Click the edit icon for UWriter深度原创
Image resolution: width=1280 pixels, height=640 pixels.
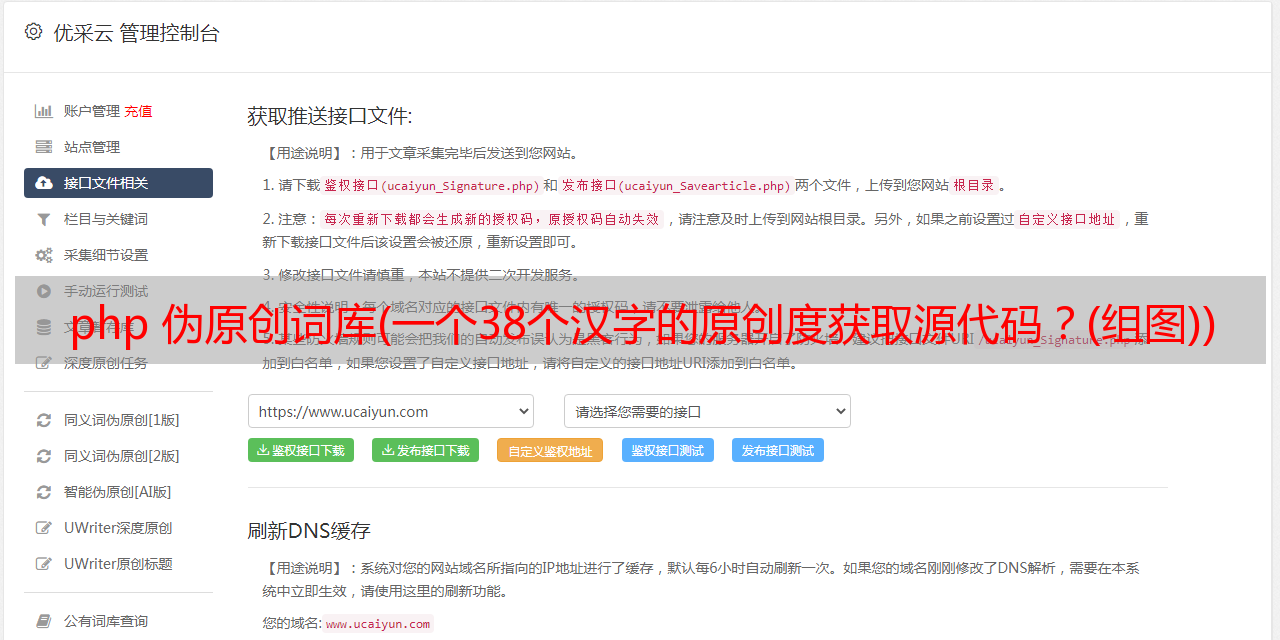[44, 528]
